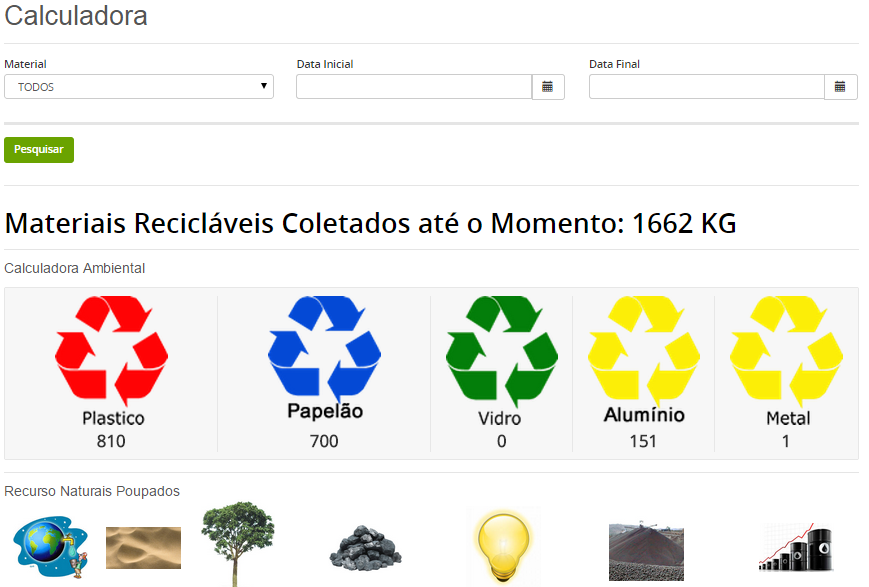Click the Plastico value 810
The width and height of the screenshot is (869, 587).
pos(111,441)
